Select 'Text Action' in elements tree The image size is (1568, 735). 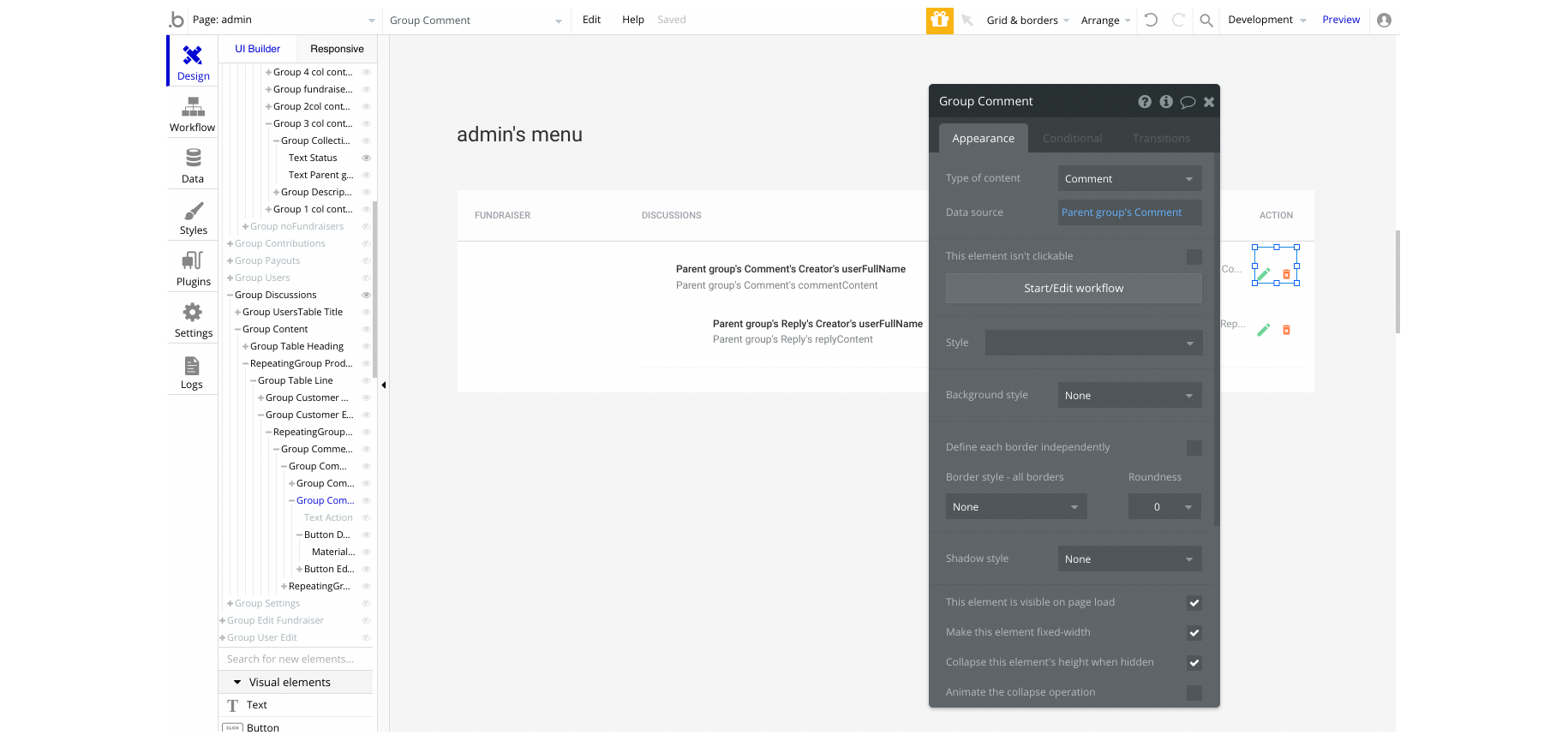click(x=328, y=517)
